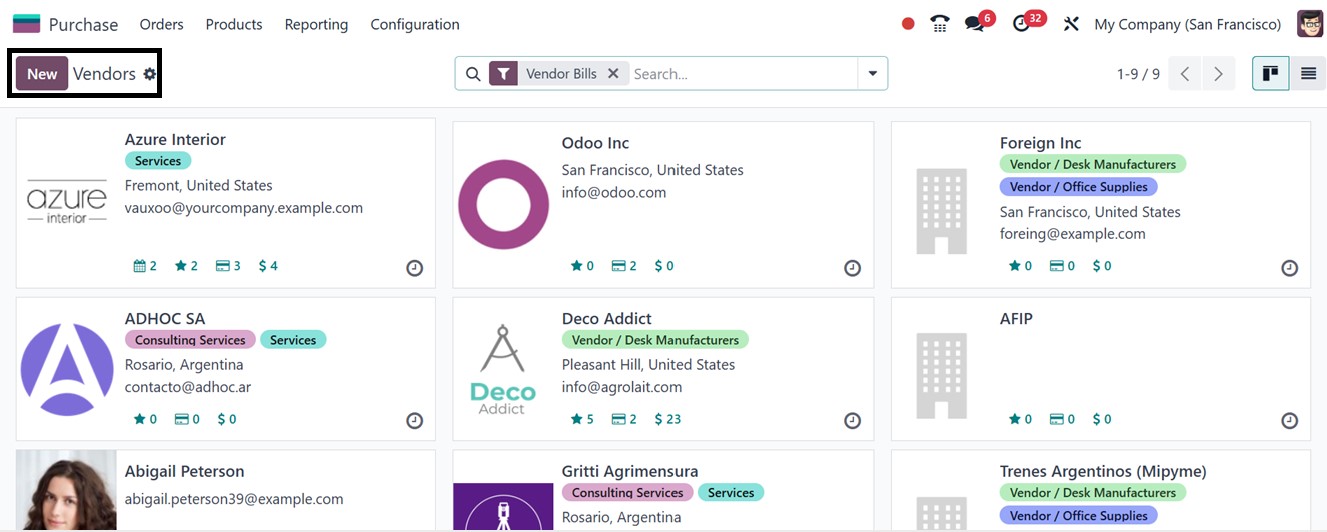1327x532 pixels.
Task: Expand the search options dropdown arrow
Action: pos(873,74)
